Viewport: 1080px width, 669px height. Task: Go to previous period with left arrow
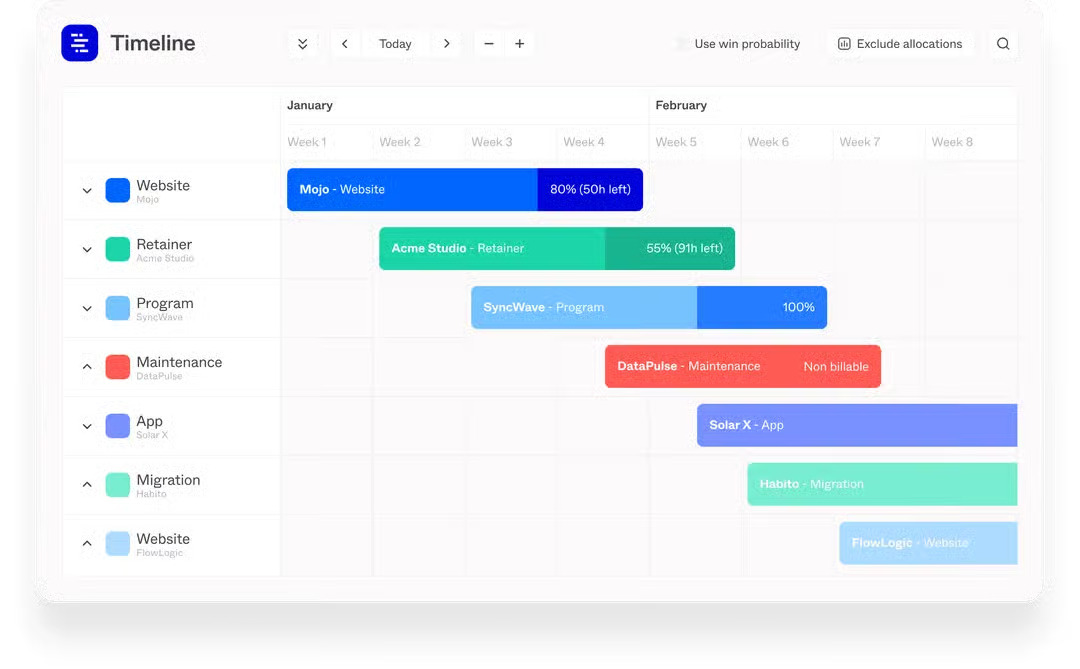[344, 43]
